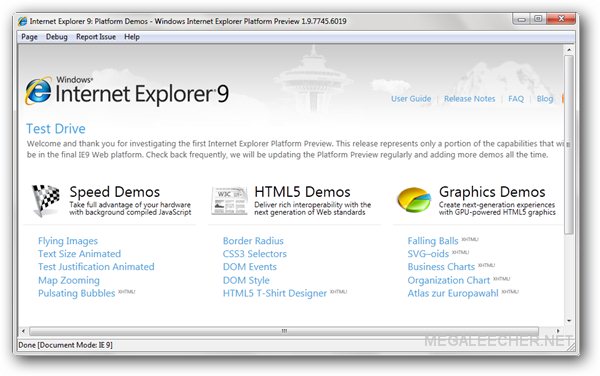Viewport: 600px width, 376px height.
Task: Click the Test Drive heading
Action: [x=56, y=129]
